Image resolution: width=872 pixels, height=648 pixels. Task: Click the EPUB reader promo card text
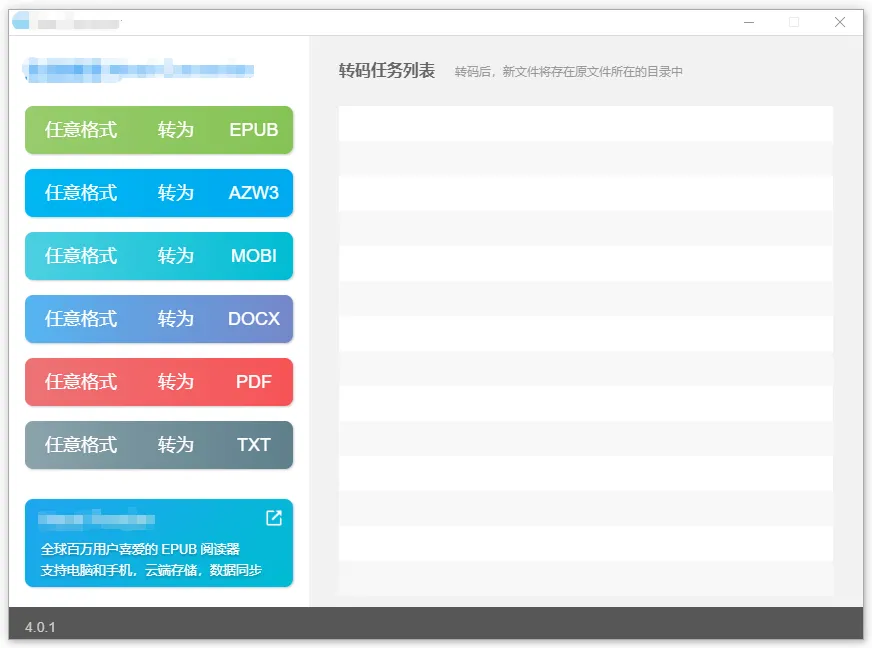(151, 560)
